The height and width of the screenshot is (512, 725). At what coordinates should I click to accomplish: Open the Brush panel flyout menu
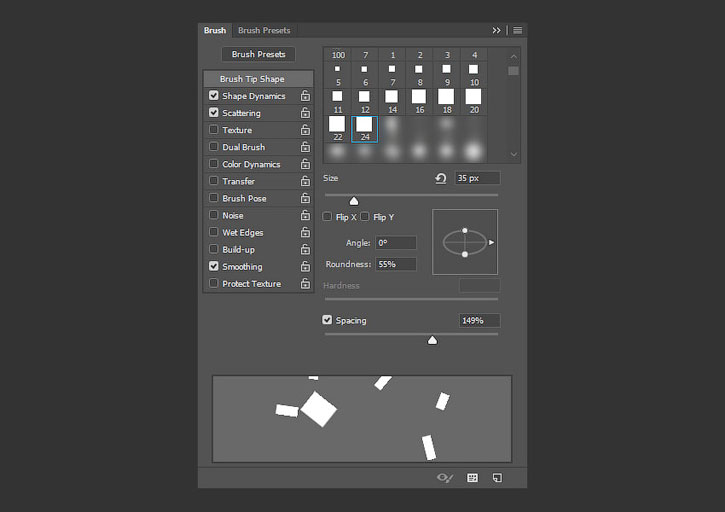517,31
